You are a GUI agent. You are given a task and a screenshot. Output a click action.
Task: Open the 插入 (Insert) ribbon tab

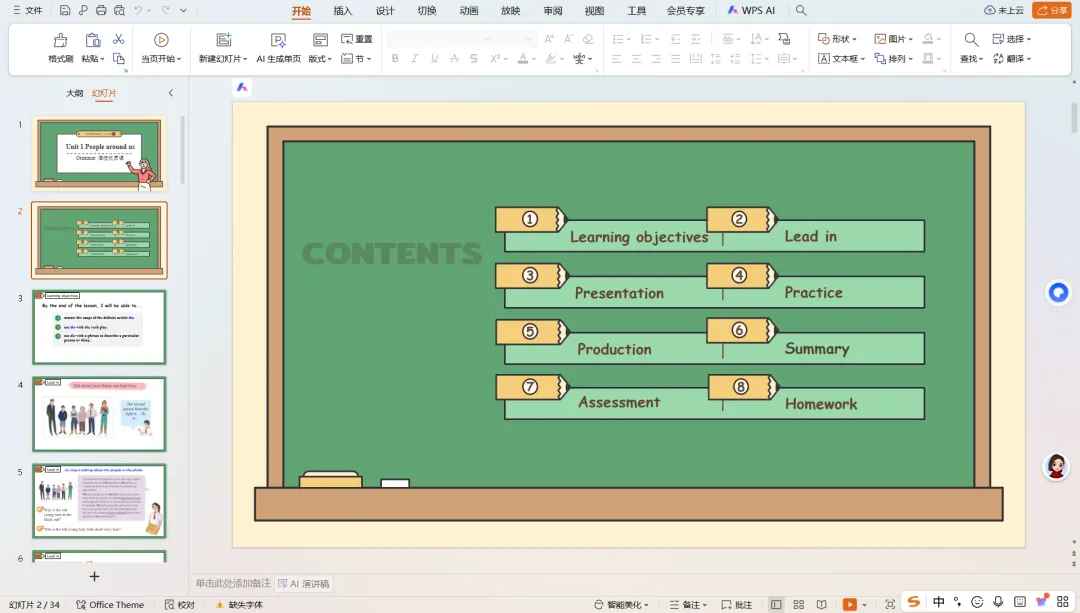pyautogui.click(x=343, y=11)
